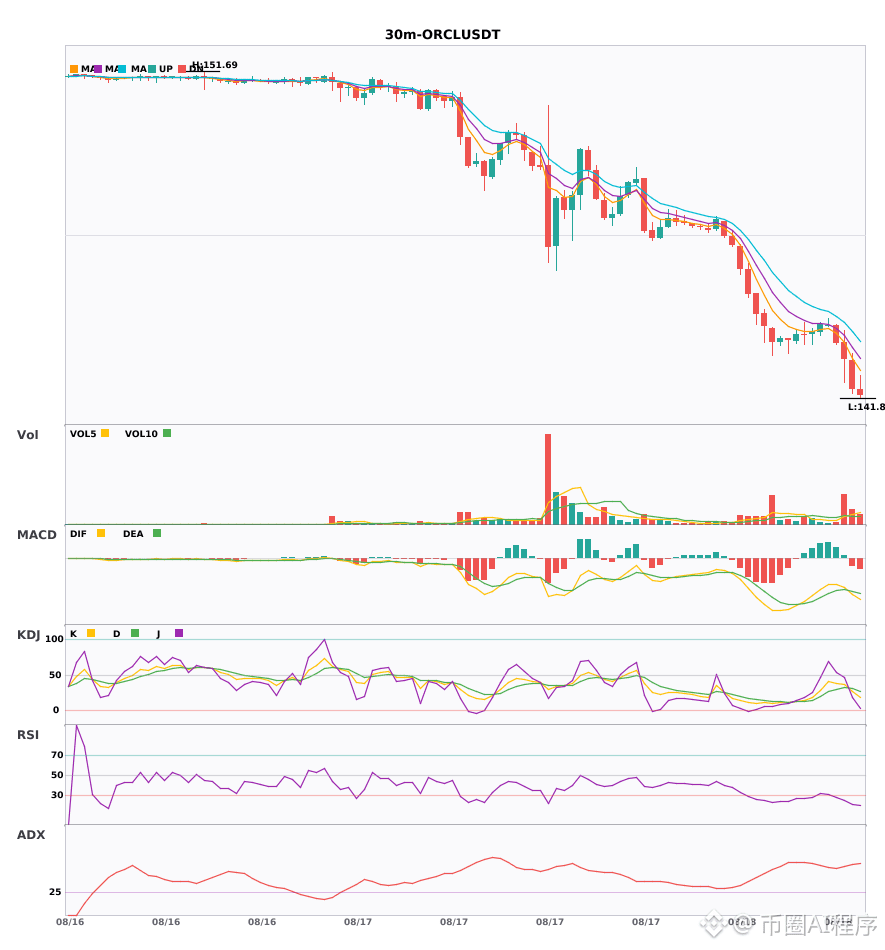885x950 pixels.
Task: Click the DIF legend text
Action: [x=78, y=534]
